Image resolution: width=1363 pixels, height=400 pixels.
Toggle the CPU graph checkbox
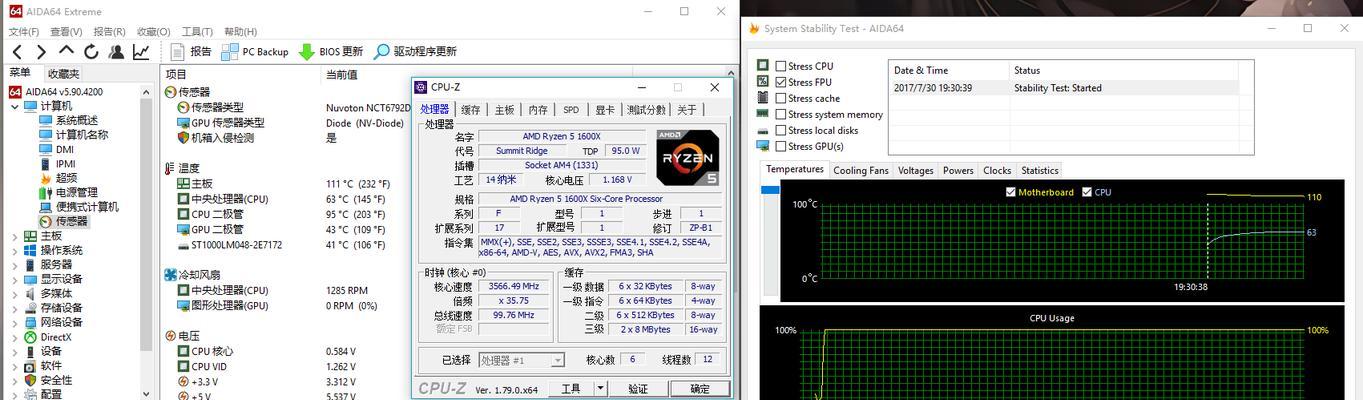coord(1087,192)
